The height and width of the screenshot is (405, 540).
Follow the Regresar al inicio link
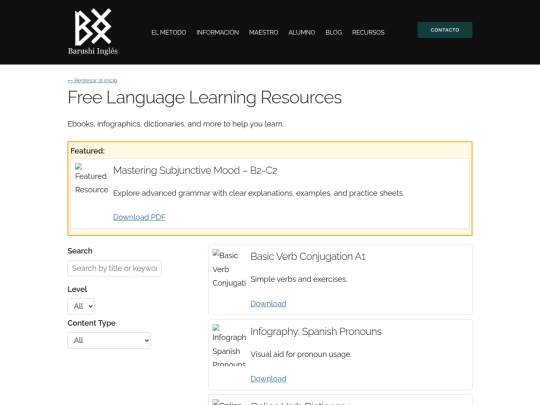[92, 80]
